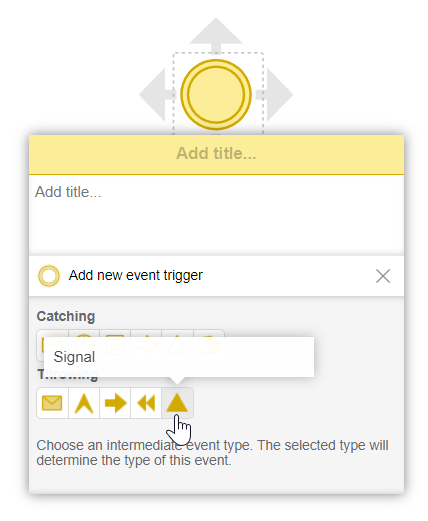Focus the white Add title text area
428x521 pixels.
click(x=216, y=215)
